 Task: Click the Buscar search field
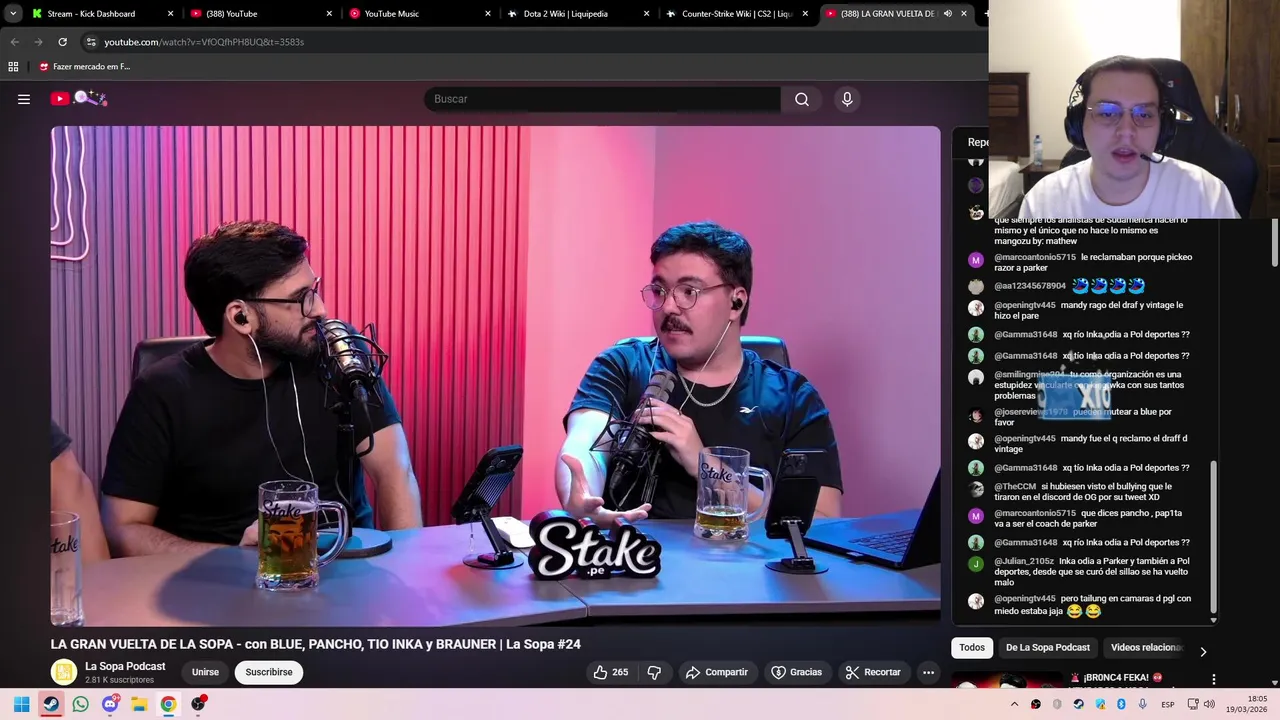tap(603, 99)
